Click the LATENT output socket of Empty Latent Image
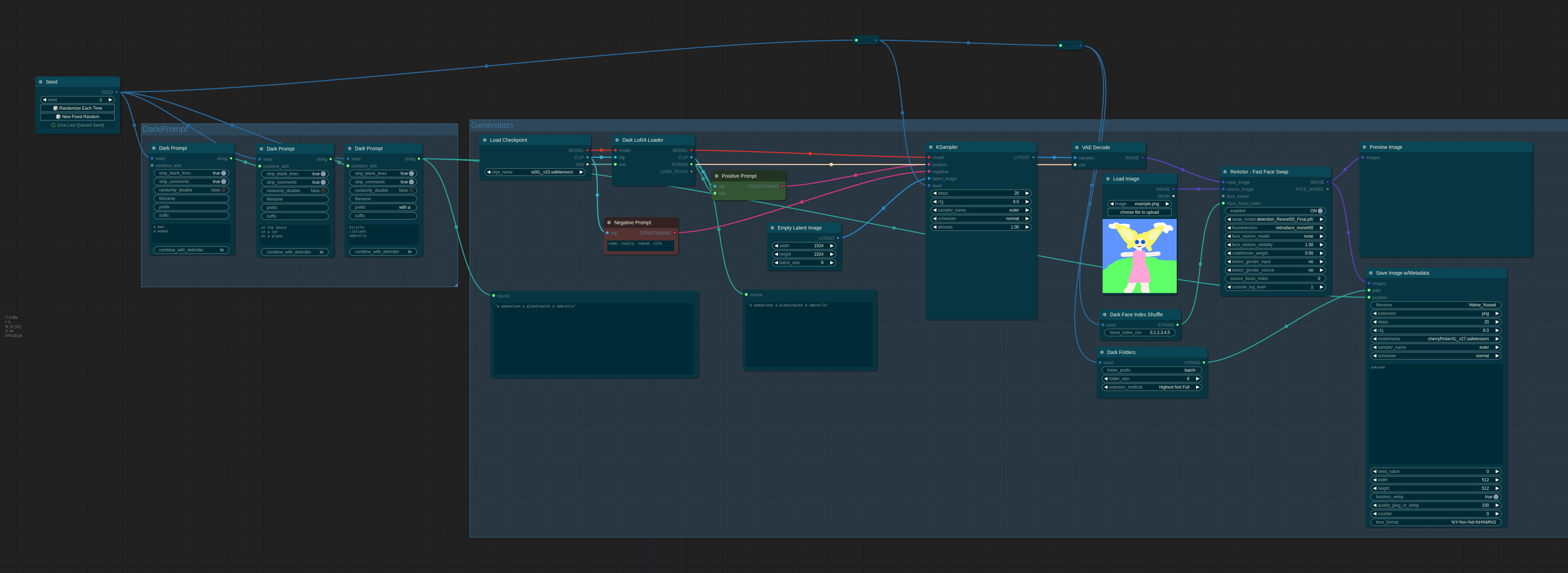Screen dimensions: 1568x573 pos(838,238)
